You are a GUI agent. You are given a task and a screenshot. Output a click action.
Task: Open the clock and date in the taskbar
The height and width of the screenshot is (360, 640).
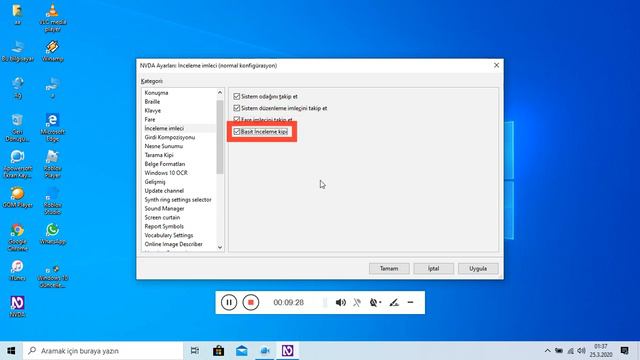601,351
